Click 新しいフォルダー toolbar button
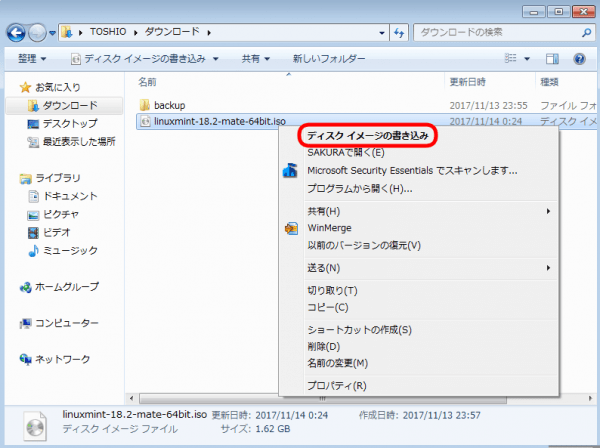The width and height of the screenshot is (600, 448). coord(329,59)
